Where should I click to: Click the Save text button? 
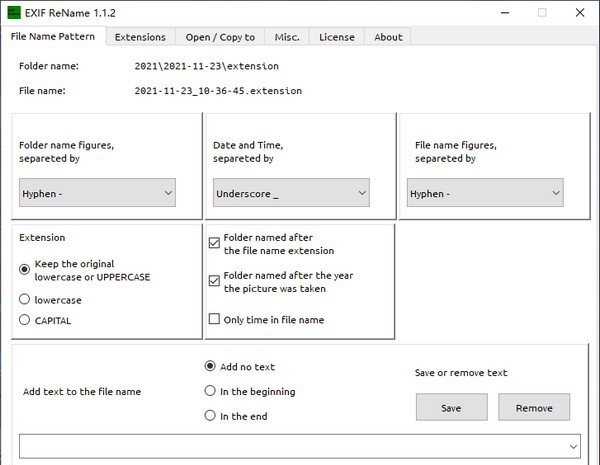click(452, 408)
